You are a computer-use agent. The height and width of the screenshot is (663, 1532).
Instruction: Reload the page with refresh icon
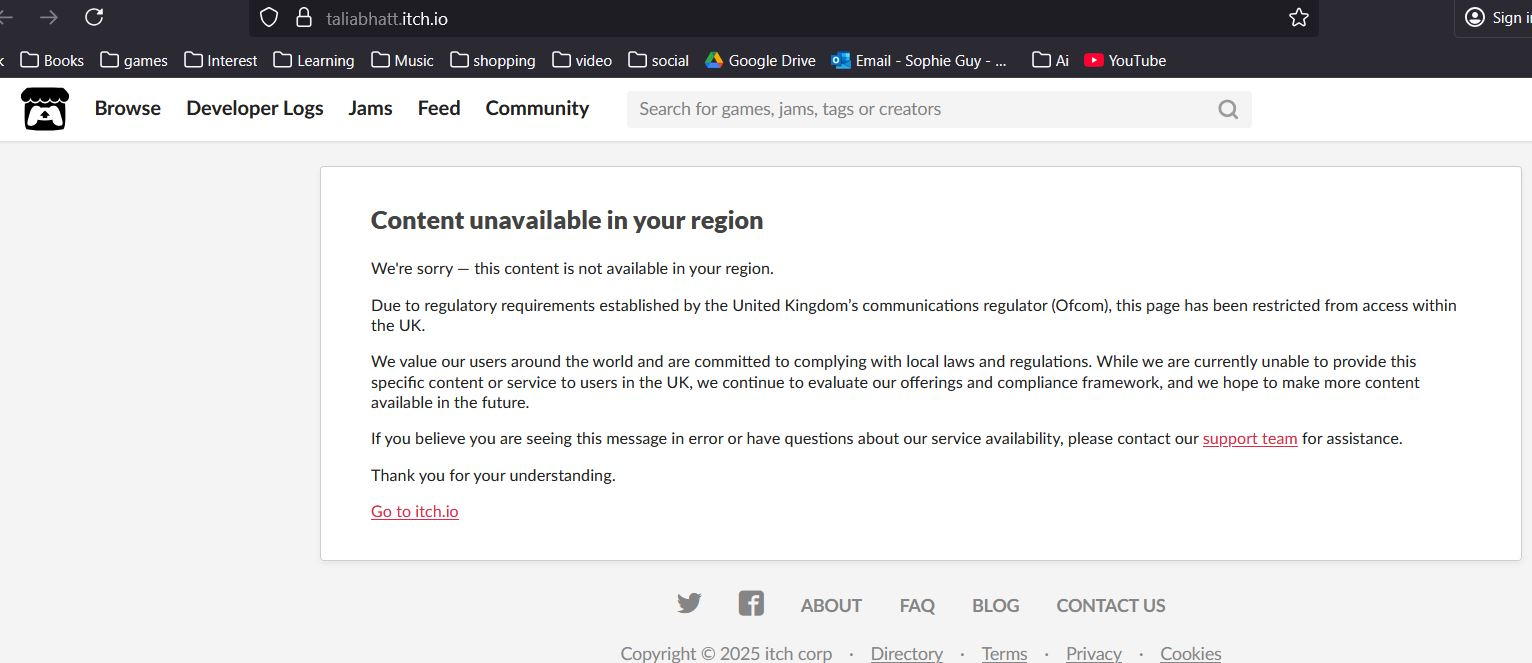94,17
